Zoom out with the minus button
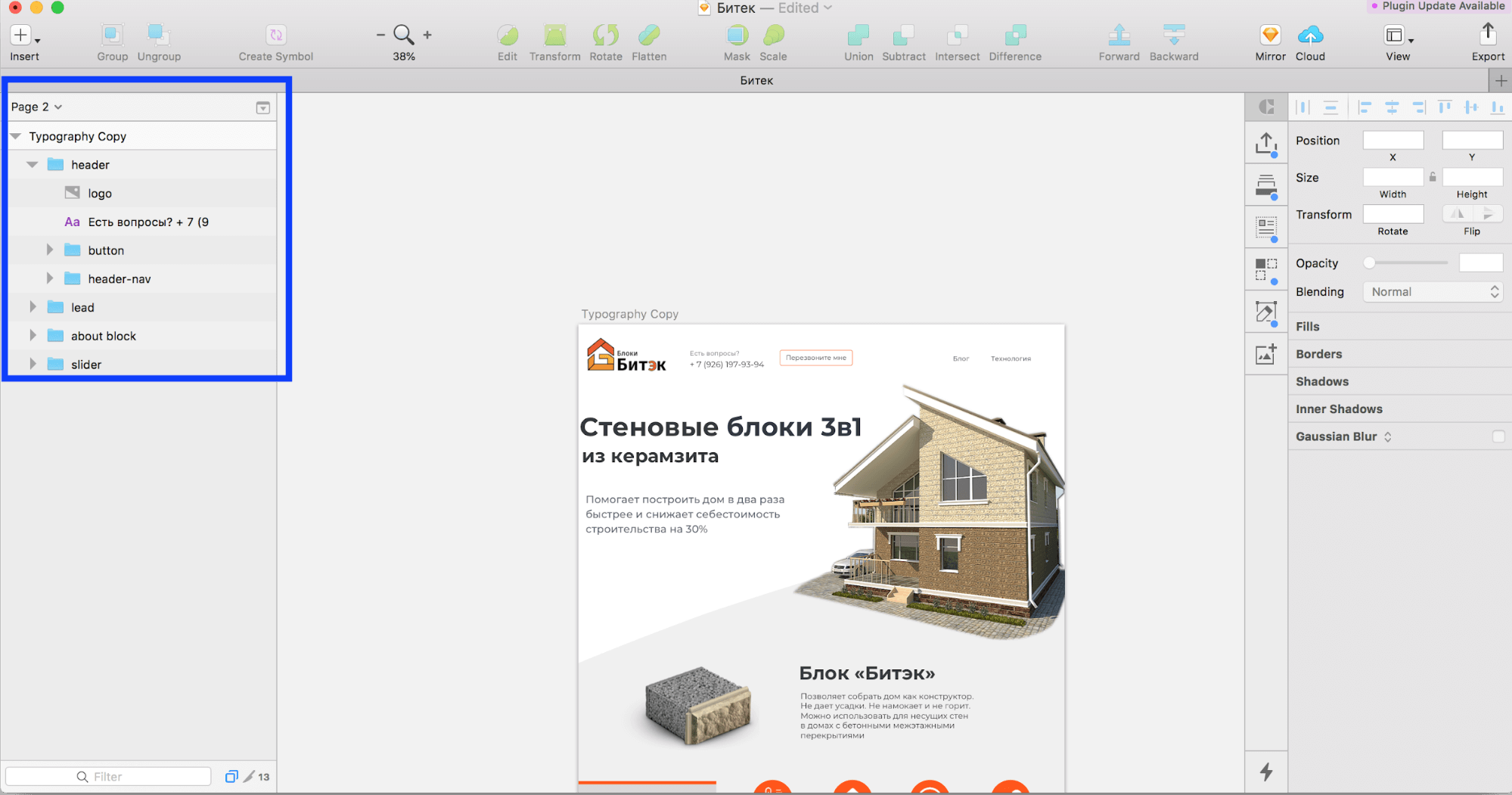This screenshot has width=1512, height=795. [x=380, y=35]
